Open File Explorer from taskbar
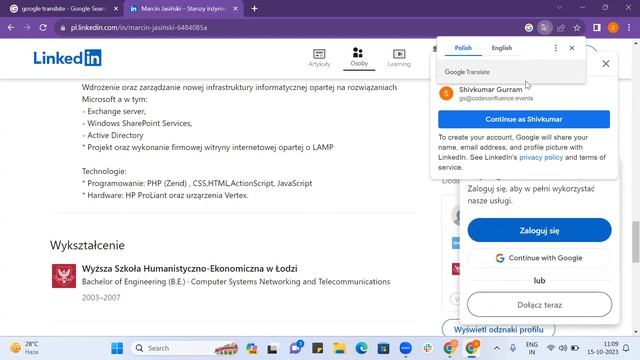 coord(339,348)
